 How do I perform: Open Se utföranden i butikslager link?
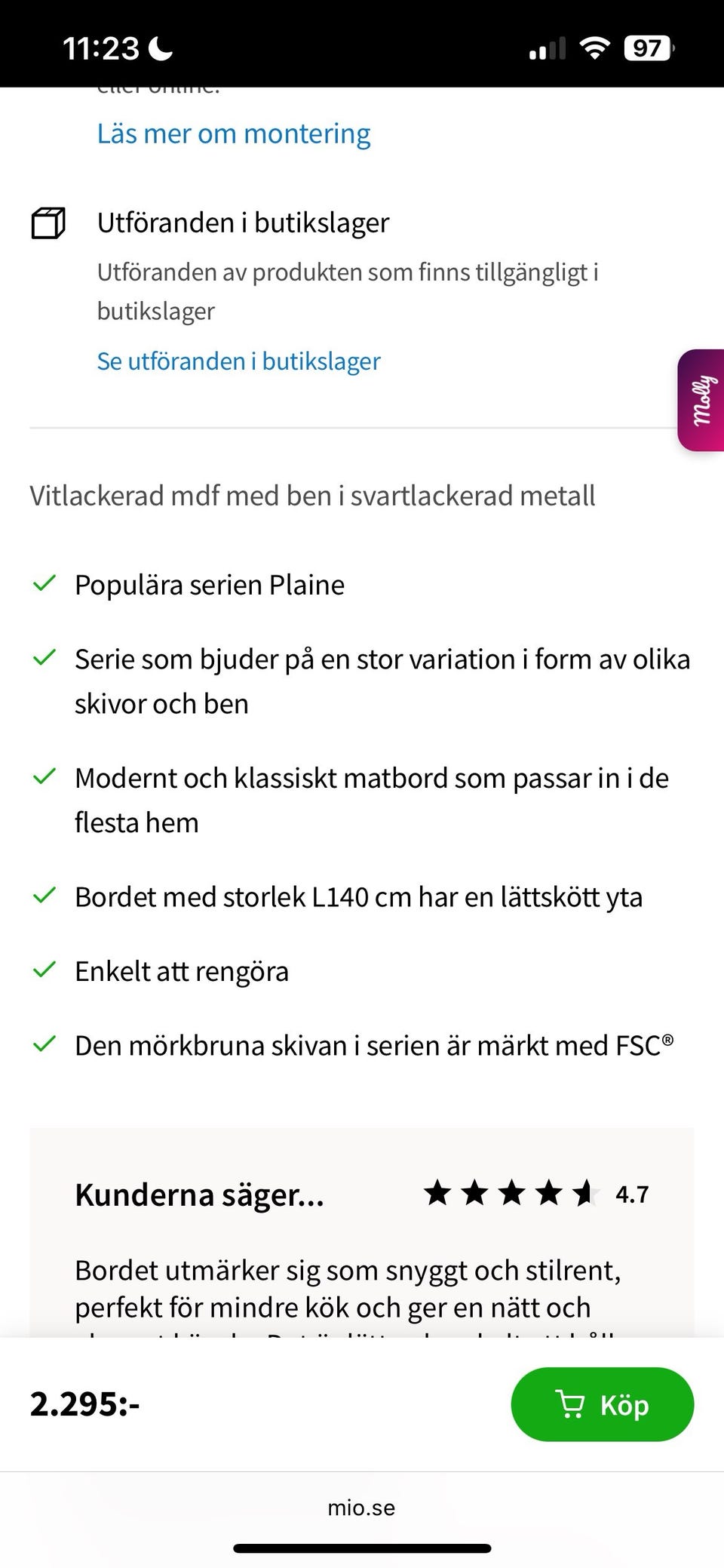(x=238, y=361)
